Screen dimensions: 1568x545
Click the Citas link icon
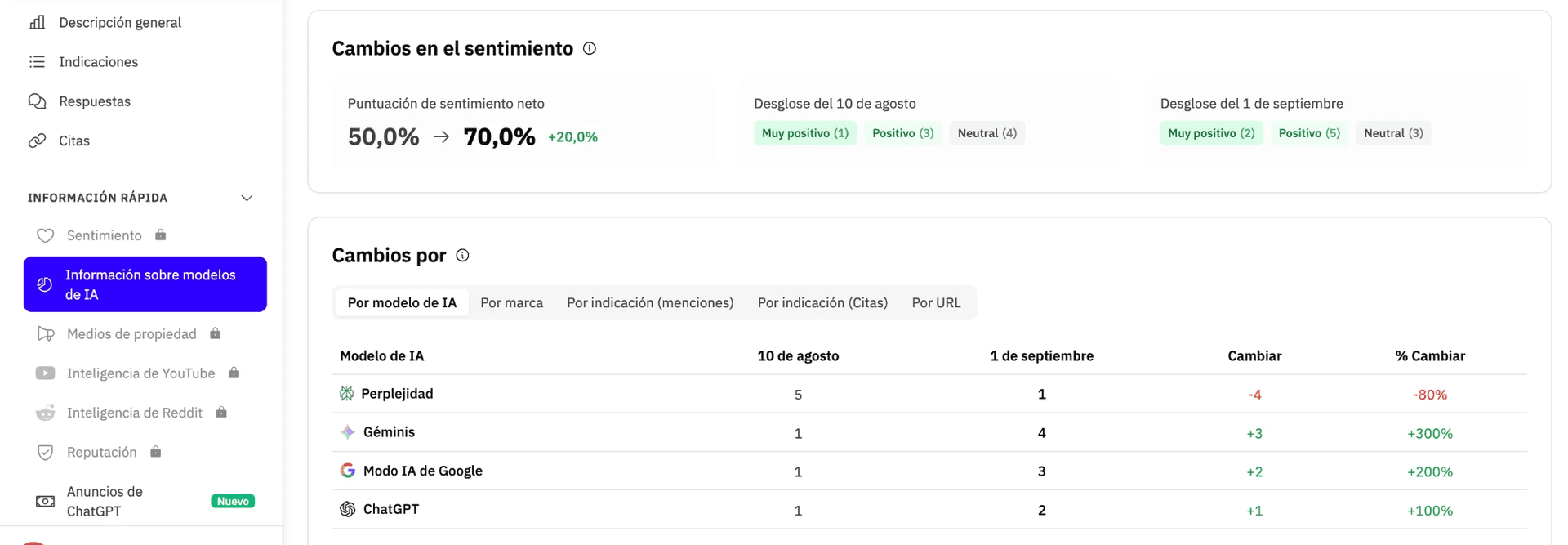38,141
